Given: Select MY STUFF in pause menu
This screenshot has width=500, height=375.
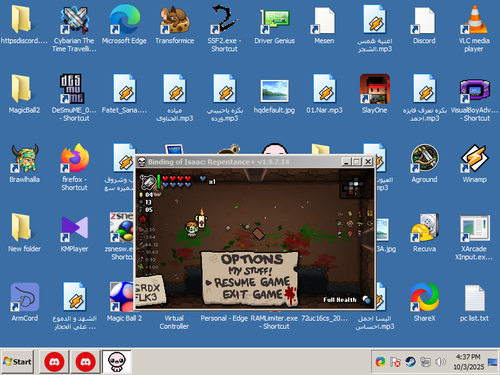Looking at the screenshot, I should (250, 271).
